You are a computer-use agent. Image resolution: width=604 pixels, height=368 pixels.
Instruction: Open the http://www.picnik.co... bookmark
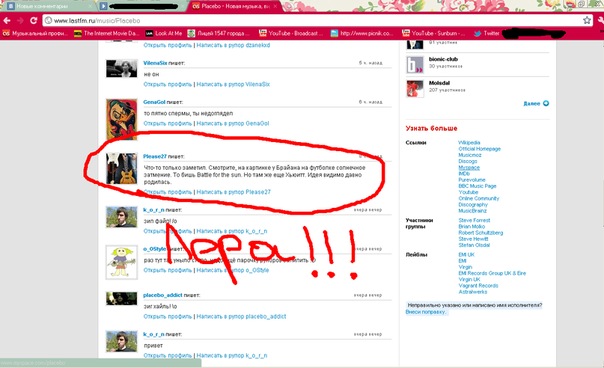[362, 34]
